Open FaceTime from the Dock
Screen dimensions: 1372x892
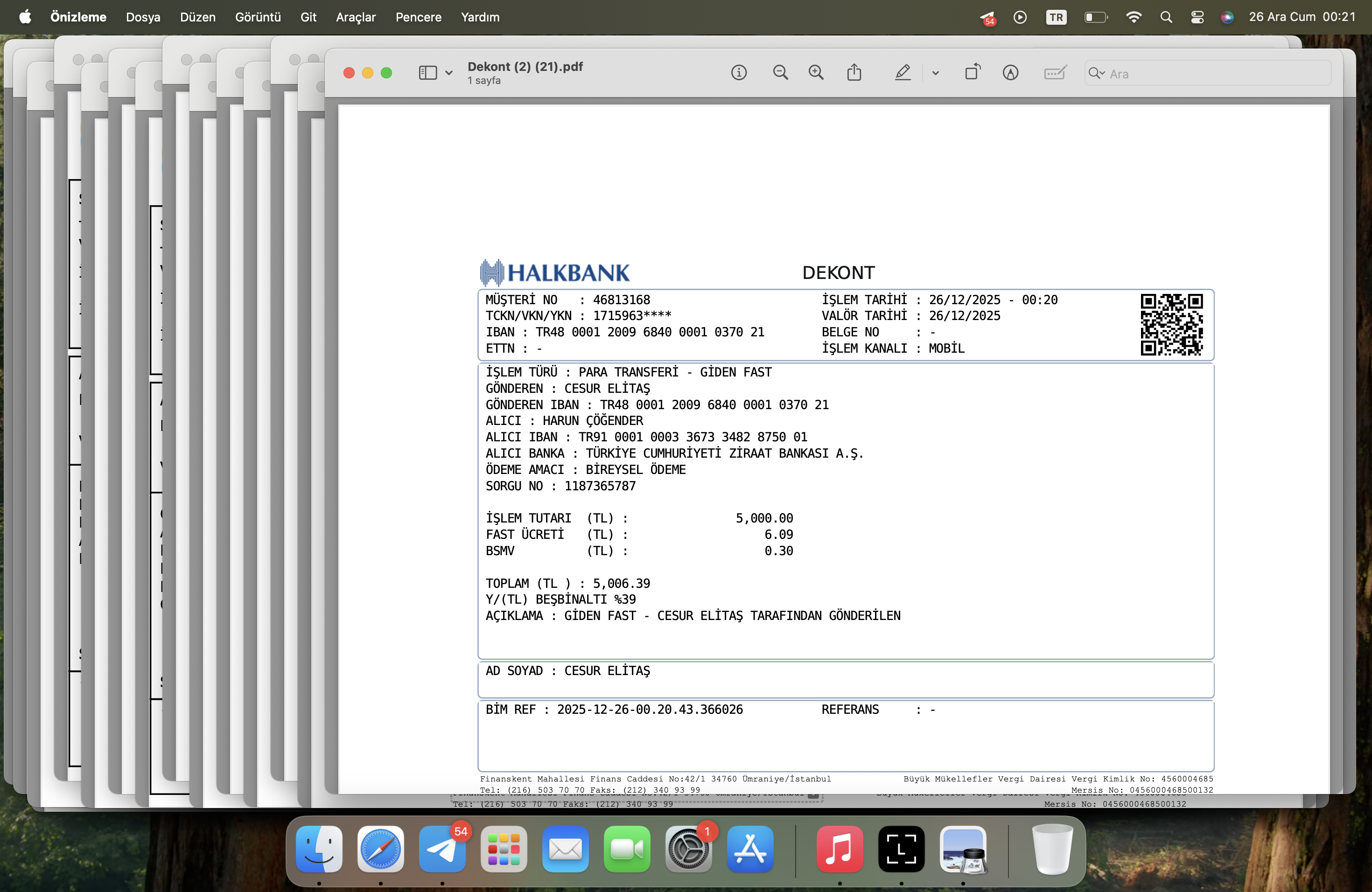(x=627, y=849)
